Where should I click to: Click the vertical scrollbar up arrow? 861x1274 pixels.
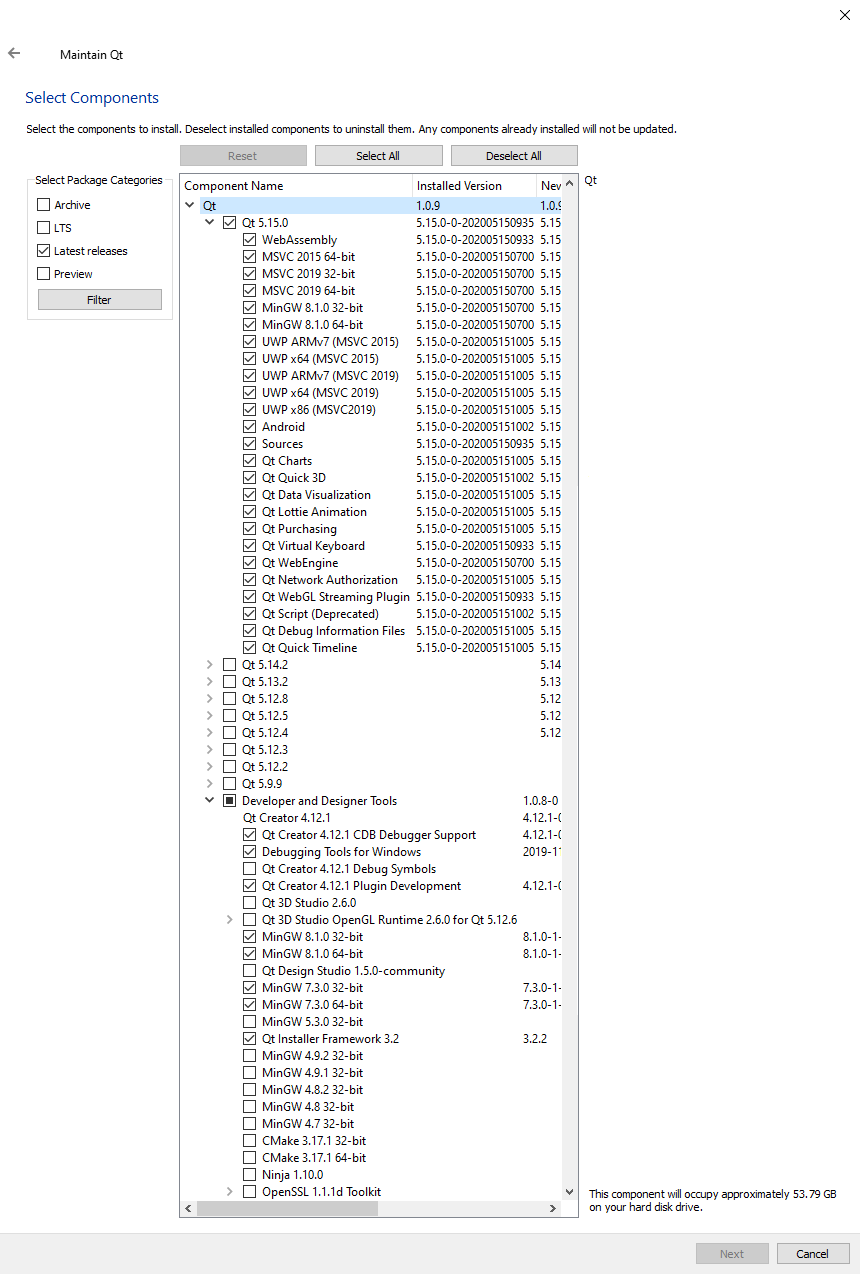(x=570, y=184)
